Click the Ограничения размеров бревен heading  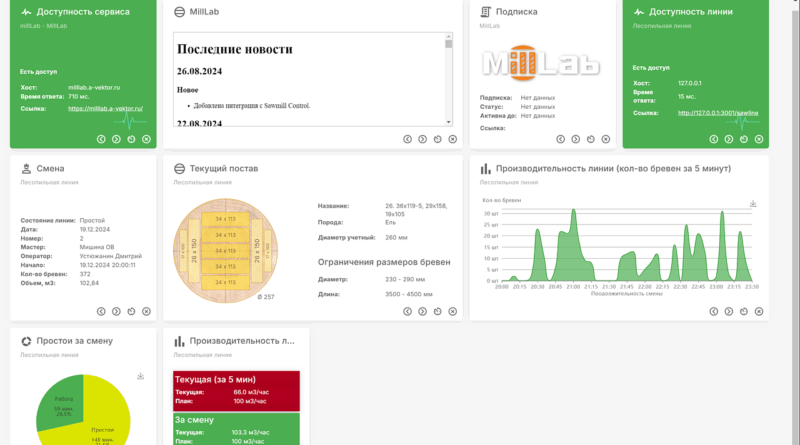[384, 262]
